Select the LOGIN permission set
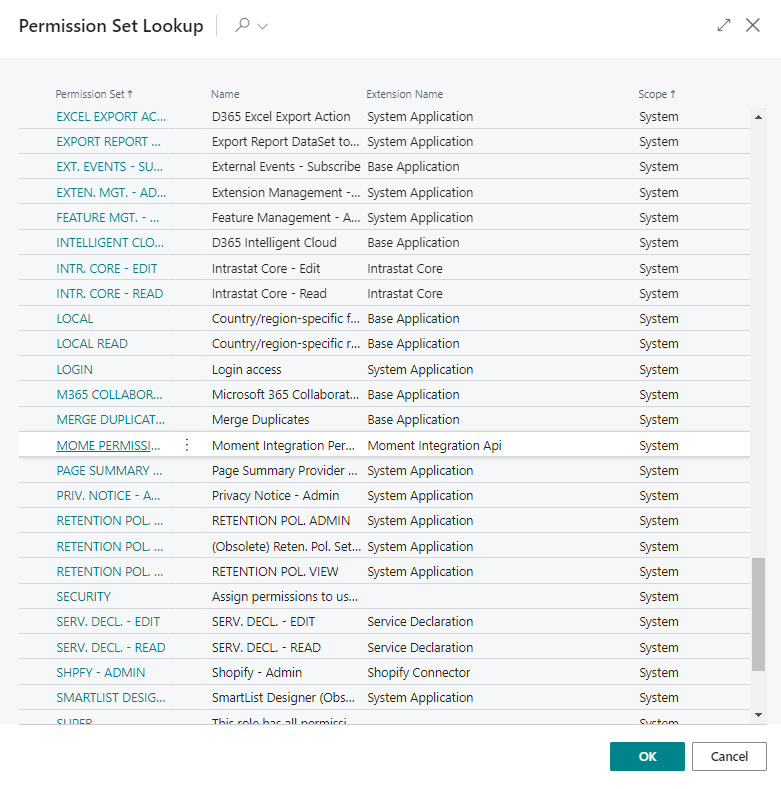The width and height of the screenshot is (781, 789). (75, 370)
